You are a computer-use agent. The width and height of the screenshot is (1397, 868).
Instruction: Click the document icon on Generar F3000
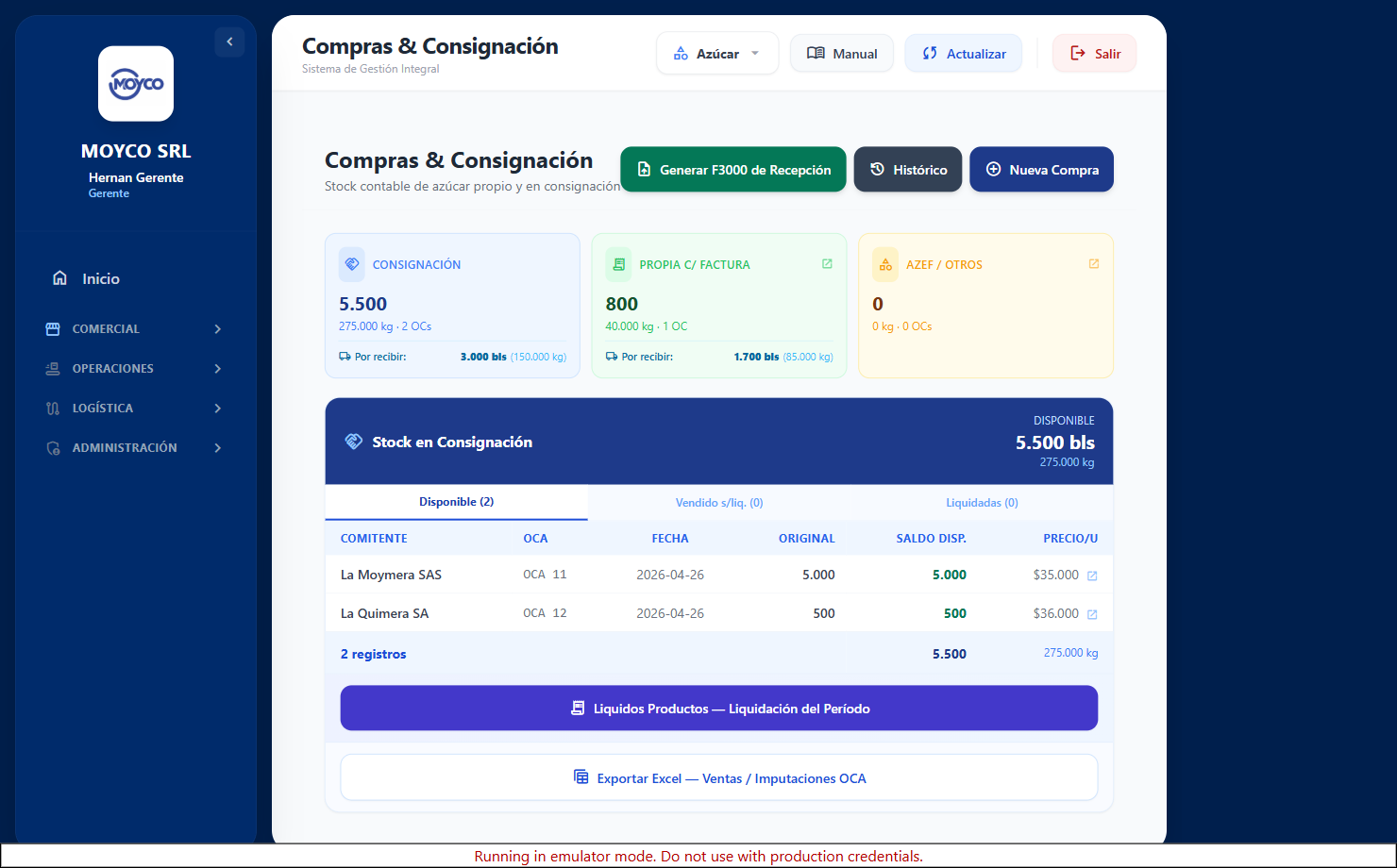click(x=644, y=170)
